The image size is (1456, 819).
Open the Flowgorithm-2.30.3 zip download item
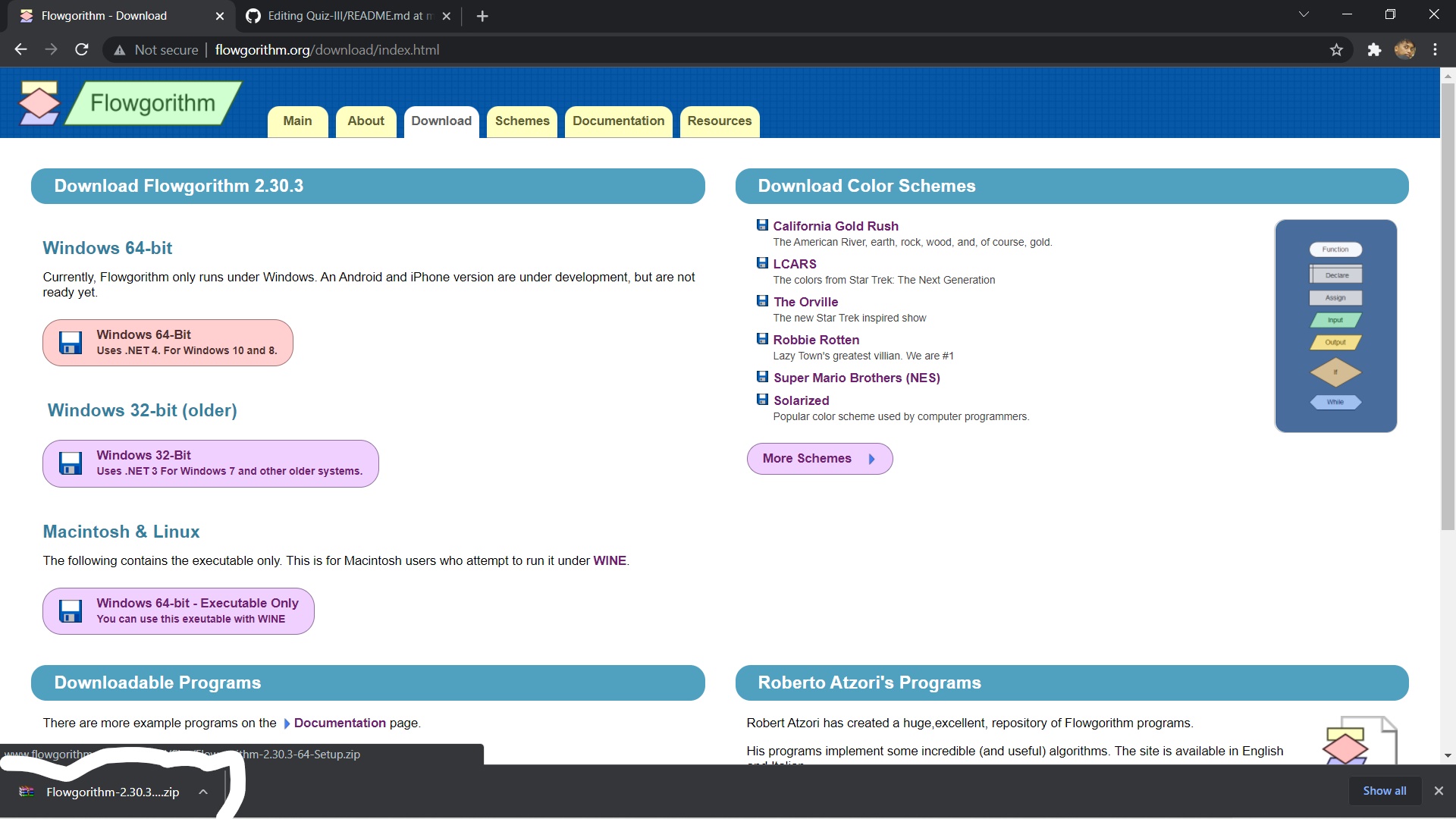point(112,792)
